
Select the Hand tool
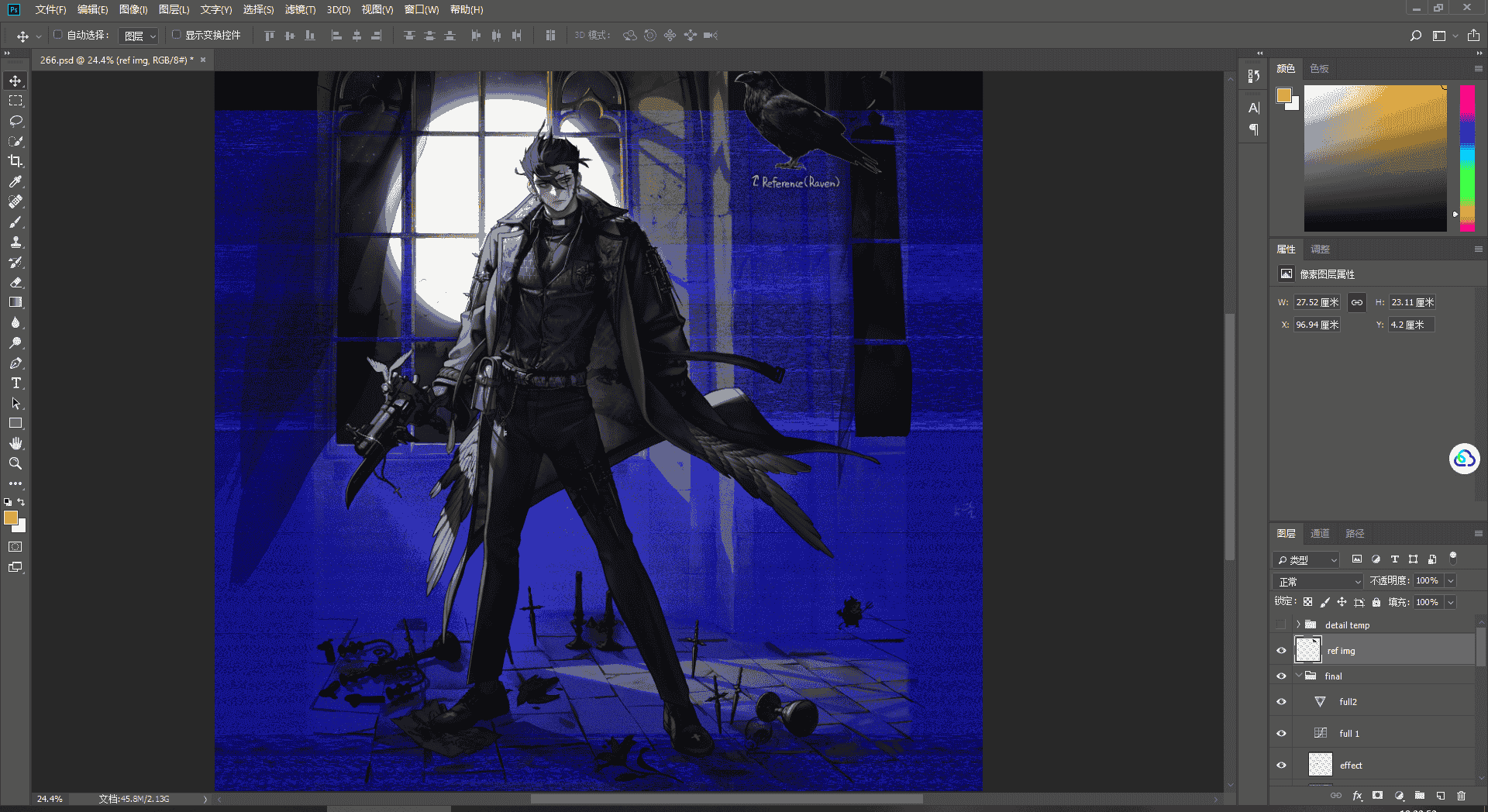click(x=15, y=443)
